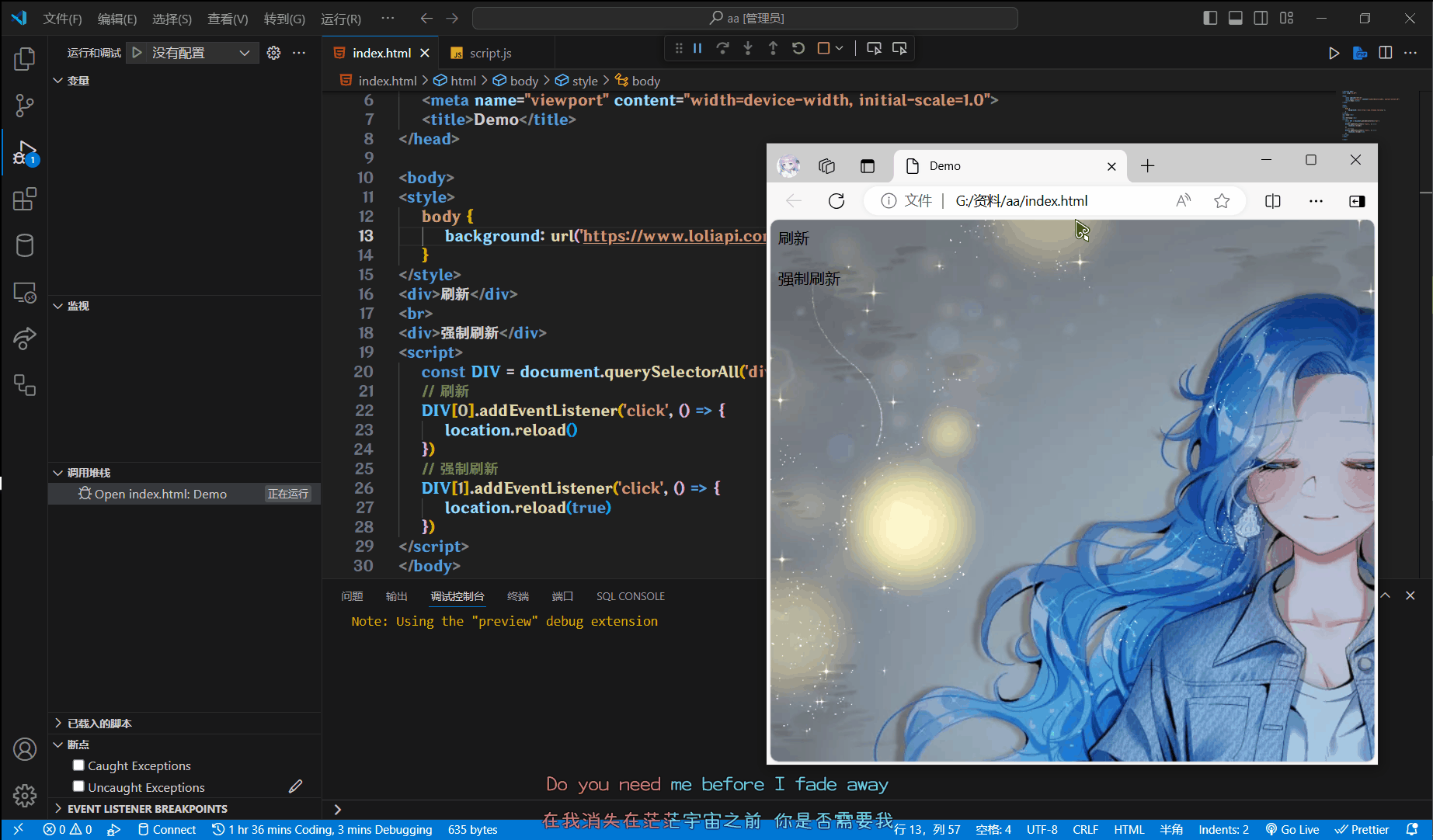Open the 编辑(E) menu
The height and width of the screenshot is (840, 1433).
[117, 19]
